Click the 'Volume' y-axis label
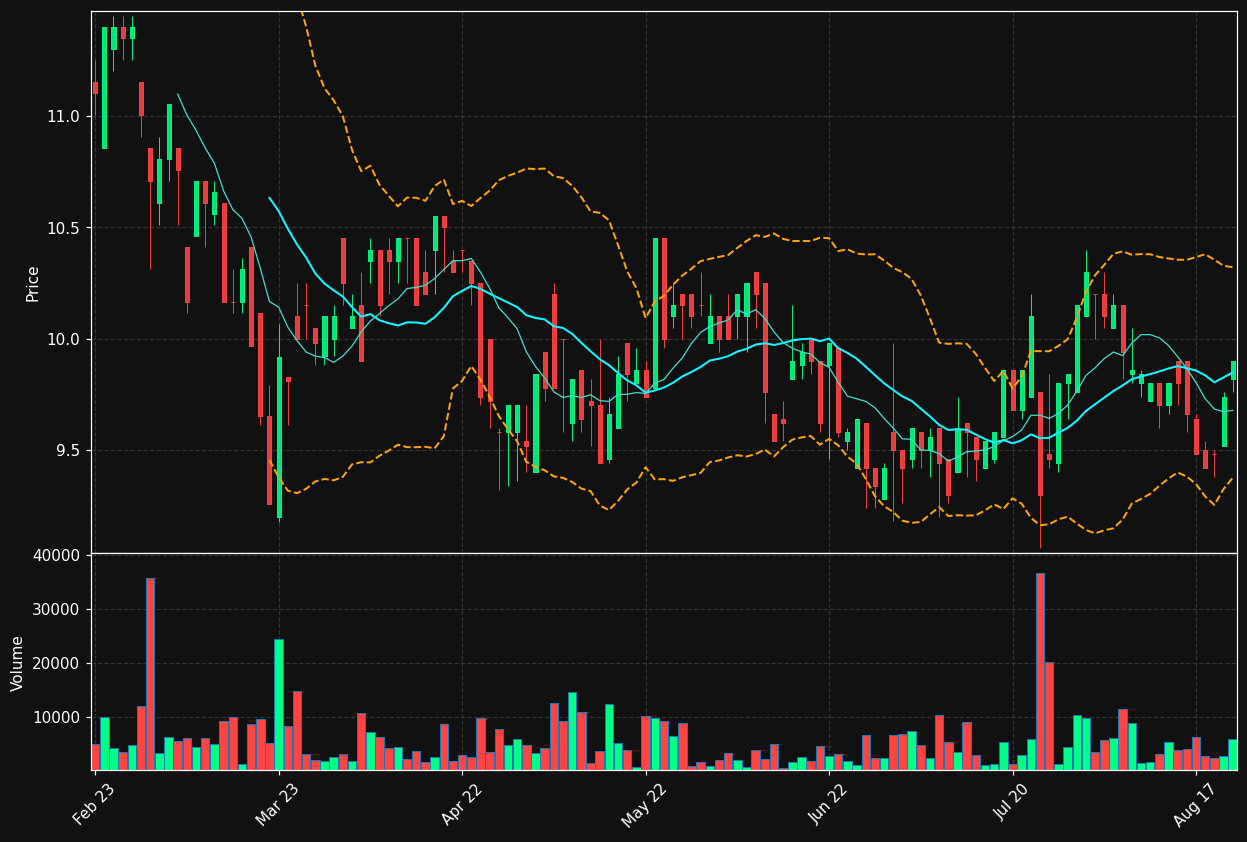Image resolution: width=1247 pixels, height=842 pixels. coord(18,663)
